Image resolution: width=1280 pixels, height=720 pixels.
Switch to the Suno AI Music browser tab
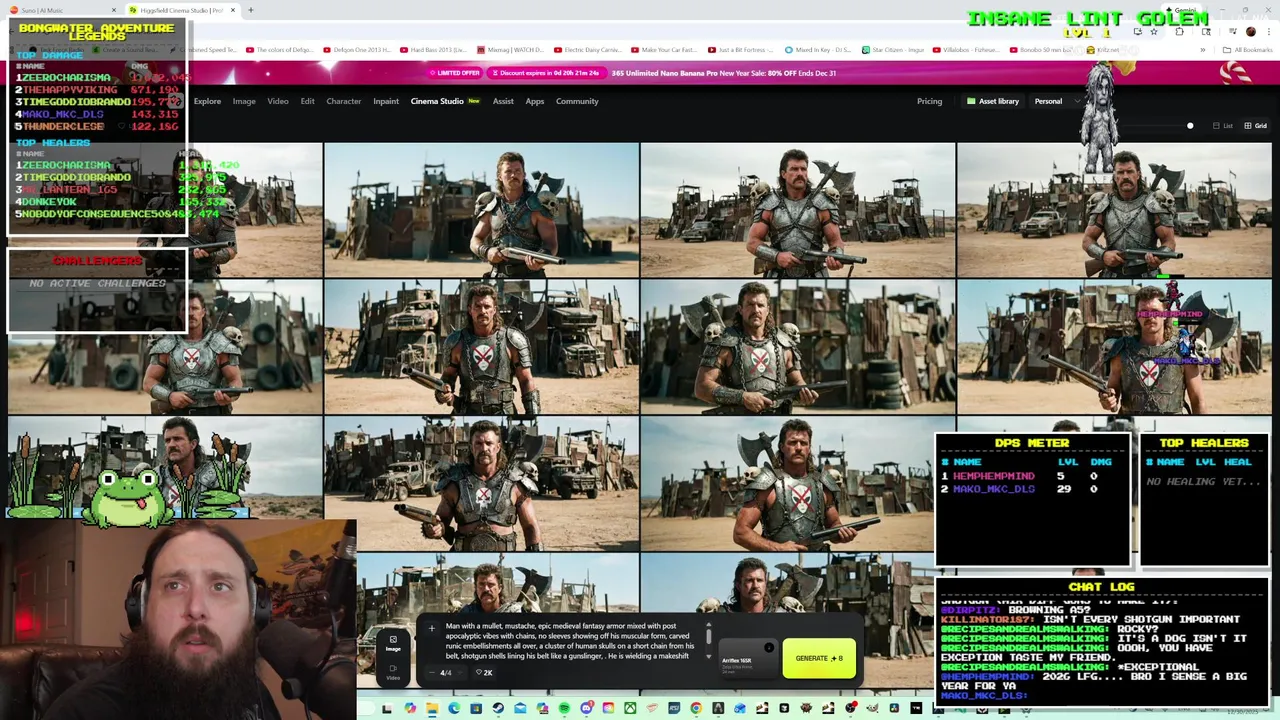click(62, 10)
